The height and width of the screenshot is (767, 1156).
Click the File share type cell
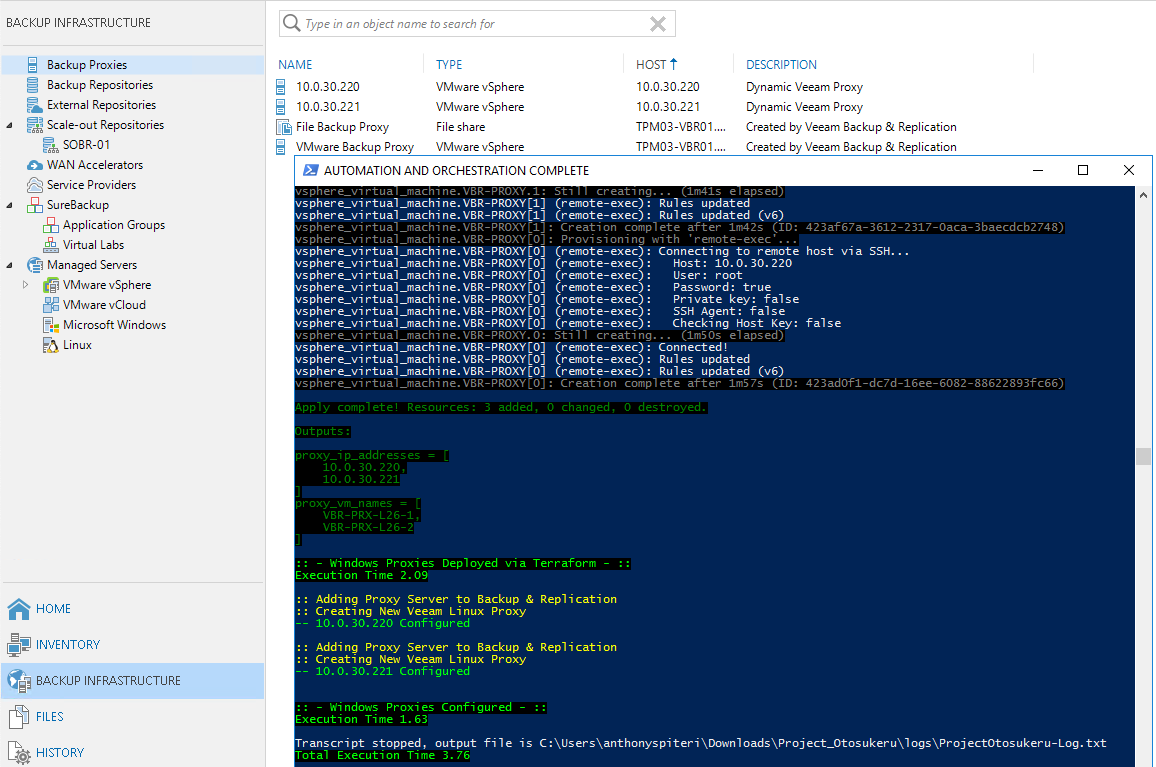click(461, 127)
